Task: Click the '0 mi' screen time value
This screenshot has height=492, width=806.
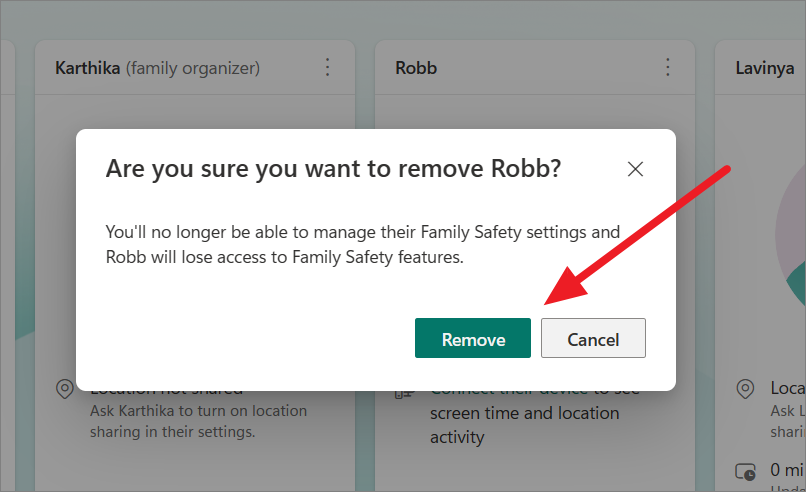Action: point(787,469)
